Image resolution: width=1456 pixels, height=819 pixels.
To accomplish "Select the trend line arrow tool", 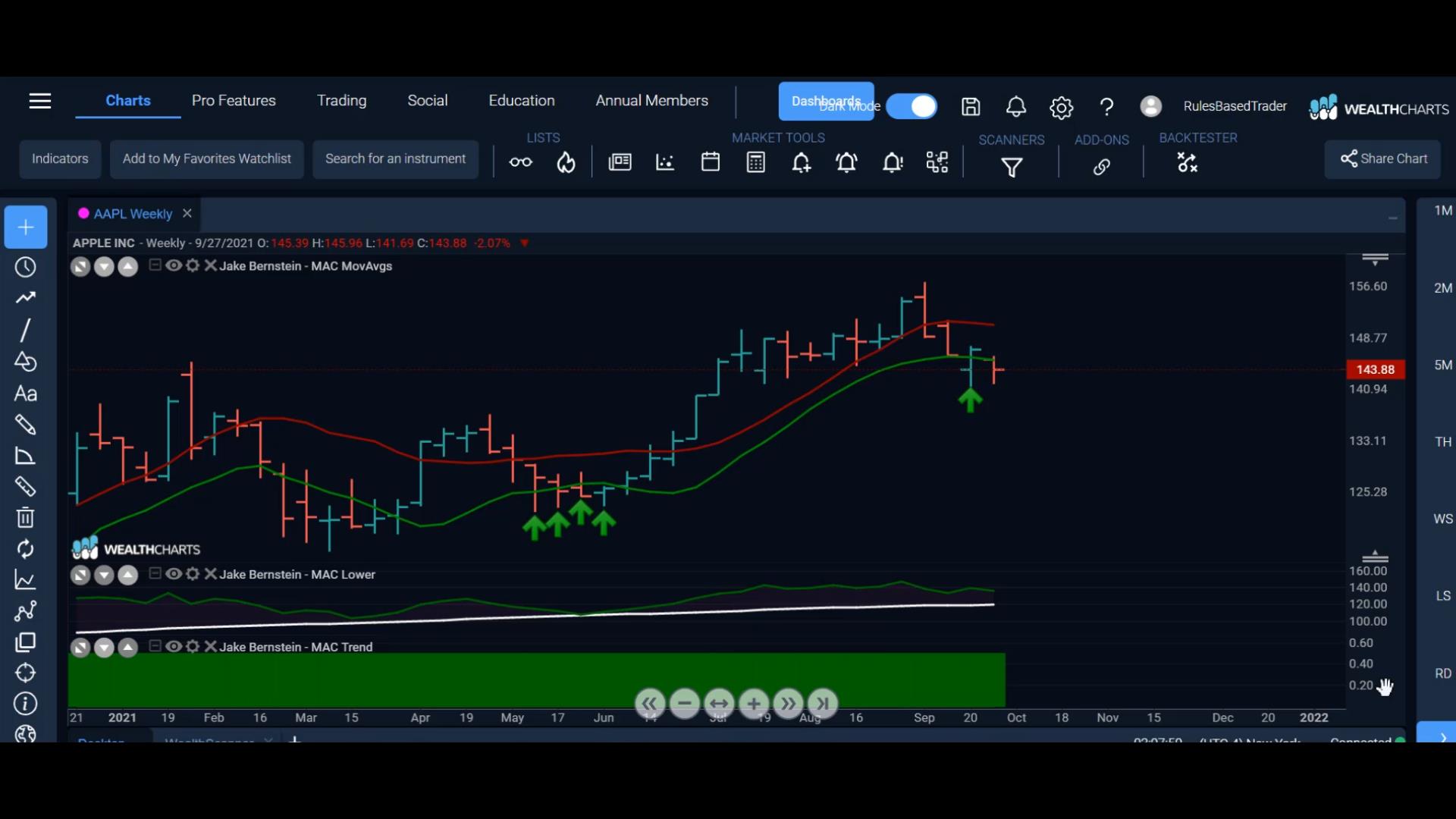I will coord(26,298).
